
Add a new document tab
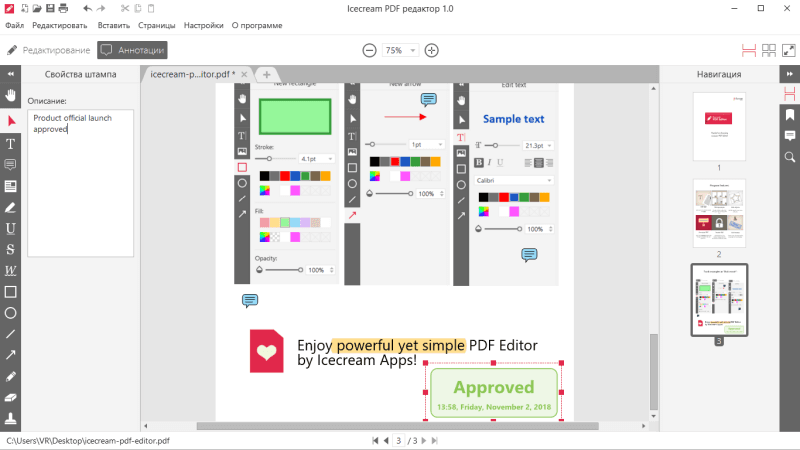coord(266,74)
